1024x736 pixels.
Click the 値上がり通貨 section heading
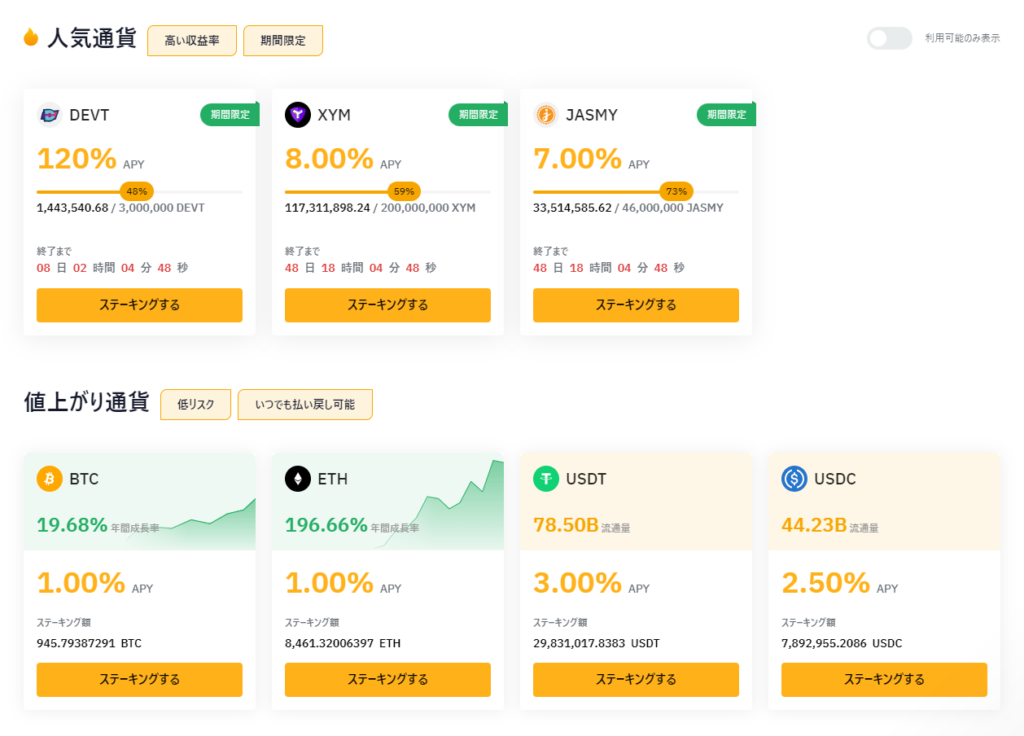[x=87, y=402]
